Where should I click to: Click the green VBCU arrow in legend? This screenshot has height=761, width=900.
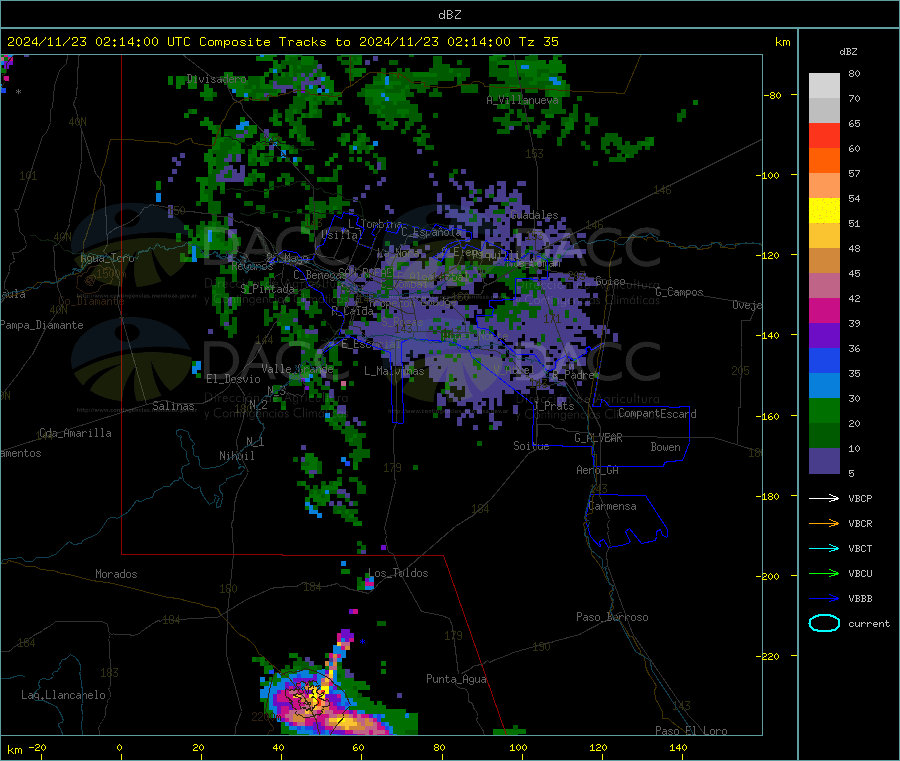[x=824, y=573]
